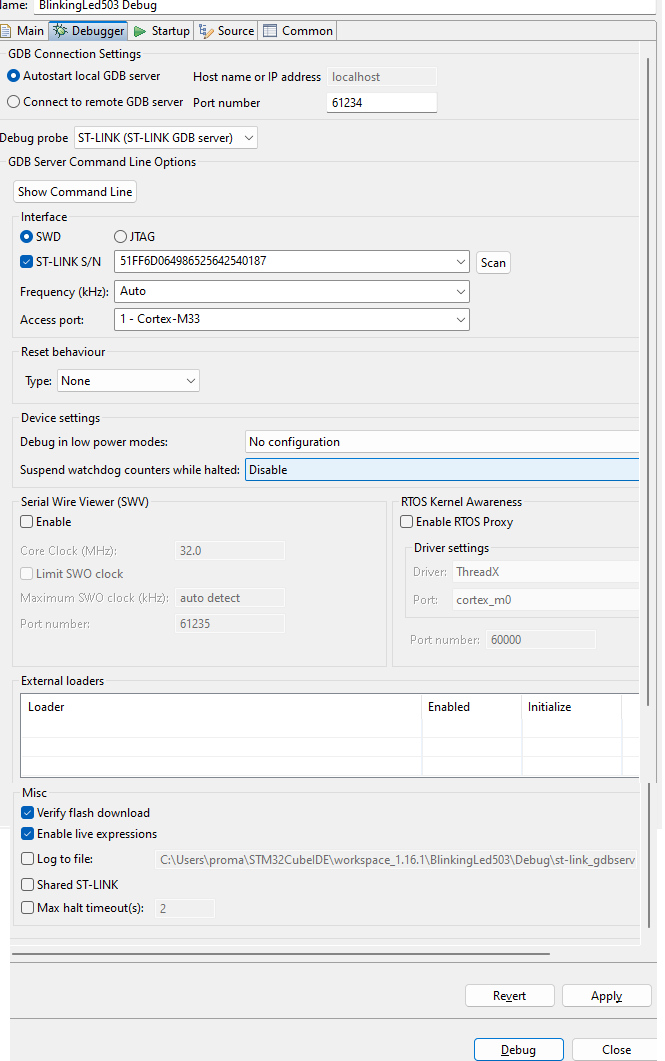Toggle Enable live expressions checkbox
This screenshot has width=665, height=1061.
(28, 834)
